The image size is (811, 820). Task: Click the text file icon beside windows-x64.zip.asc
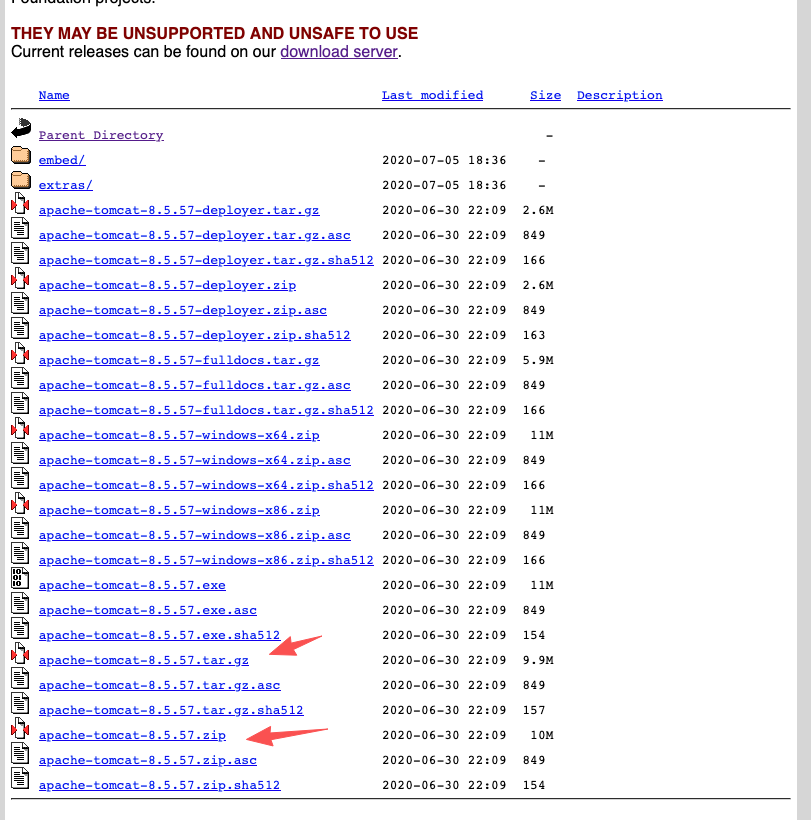point(20,453)
